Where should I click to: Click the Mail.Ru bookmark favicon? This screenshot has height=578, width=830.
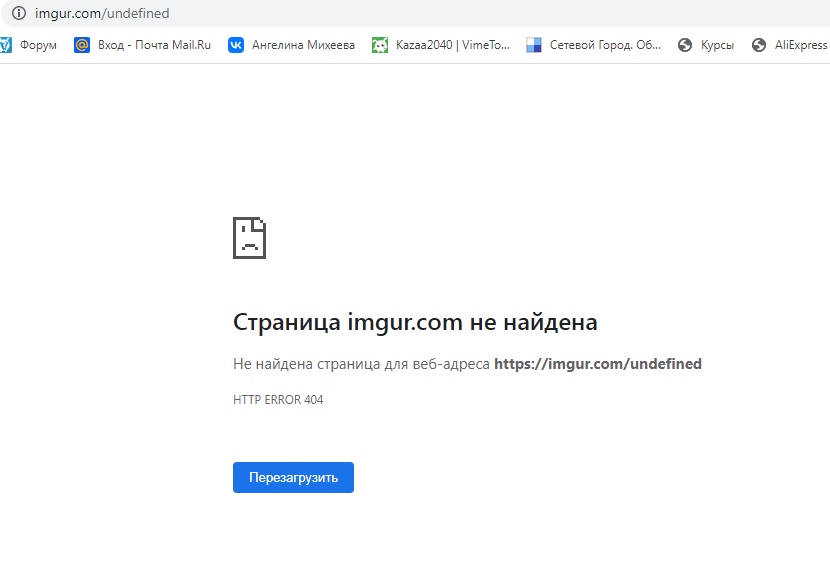pyautogui.click(x=82, y=45)
